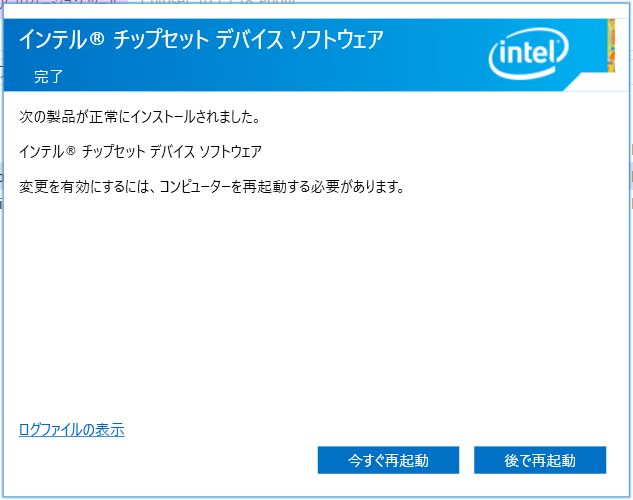Click the 次の製品が正常にインストールされました message
Screen dimensions: 633x500
[x=140, y=117]
